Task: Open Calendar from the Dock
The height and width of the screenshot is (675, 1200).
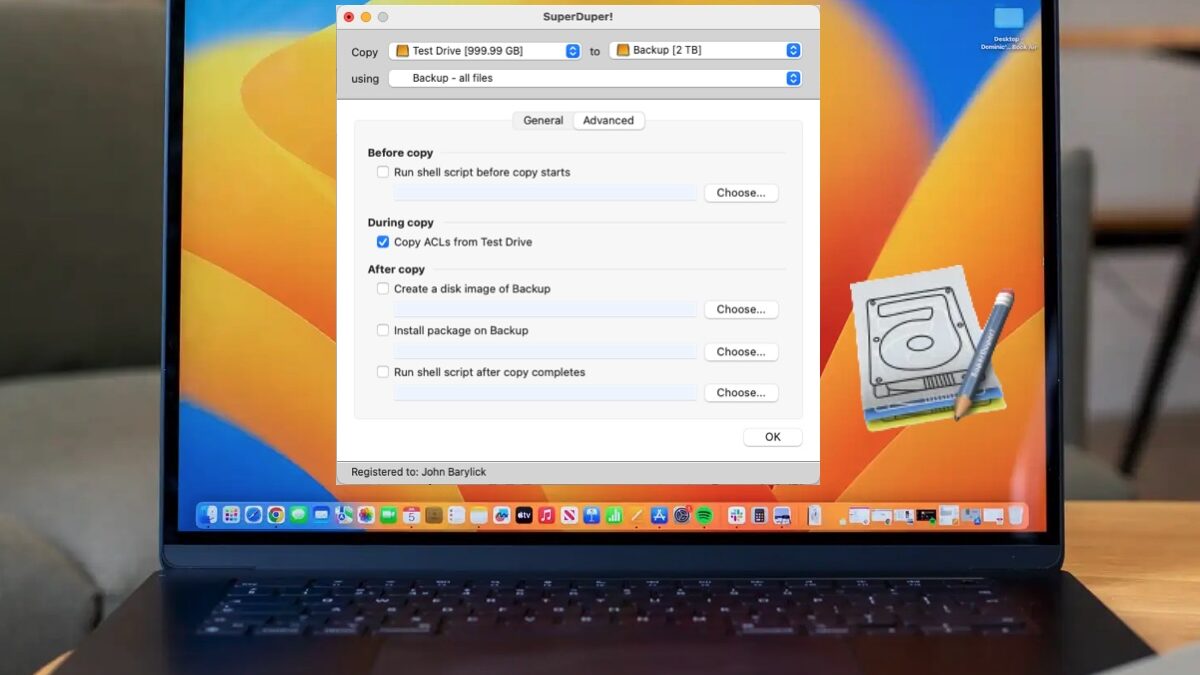Action: click(411, 515)
